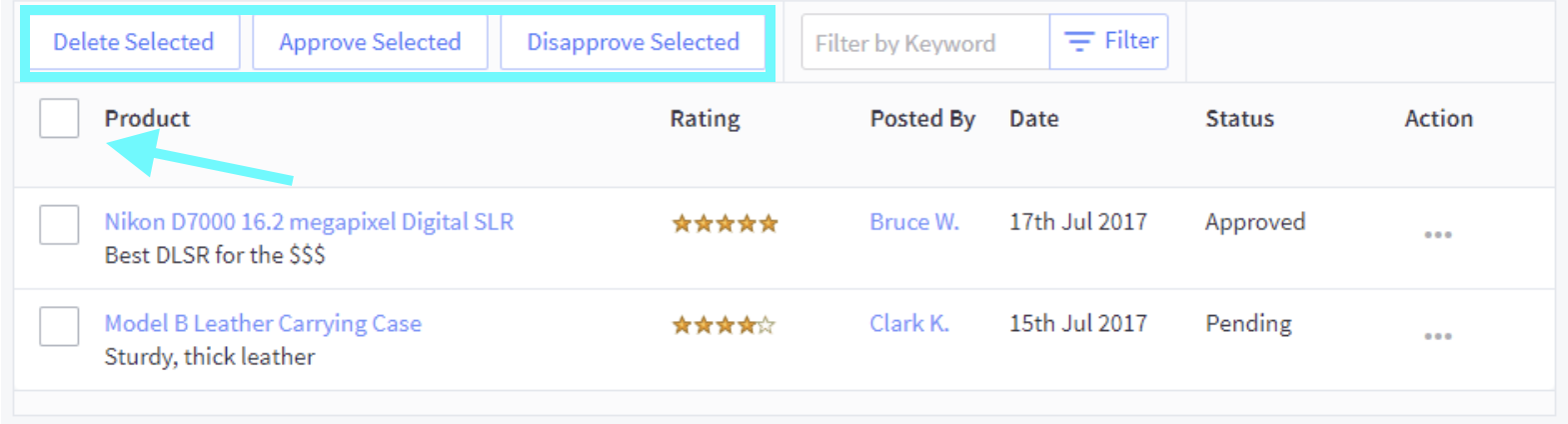Select the Model B Leather Case checkbox
1568x424 pixels.
tap(59, 326)
